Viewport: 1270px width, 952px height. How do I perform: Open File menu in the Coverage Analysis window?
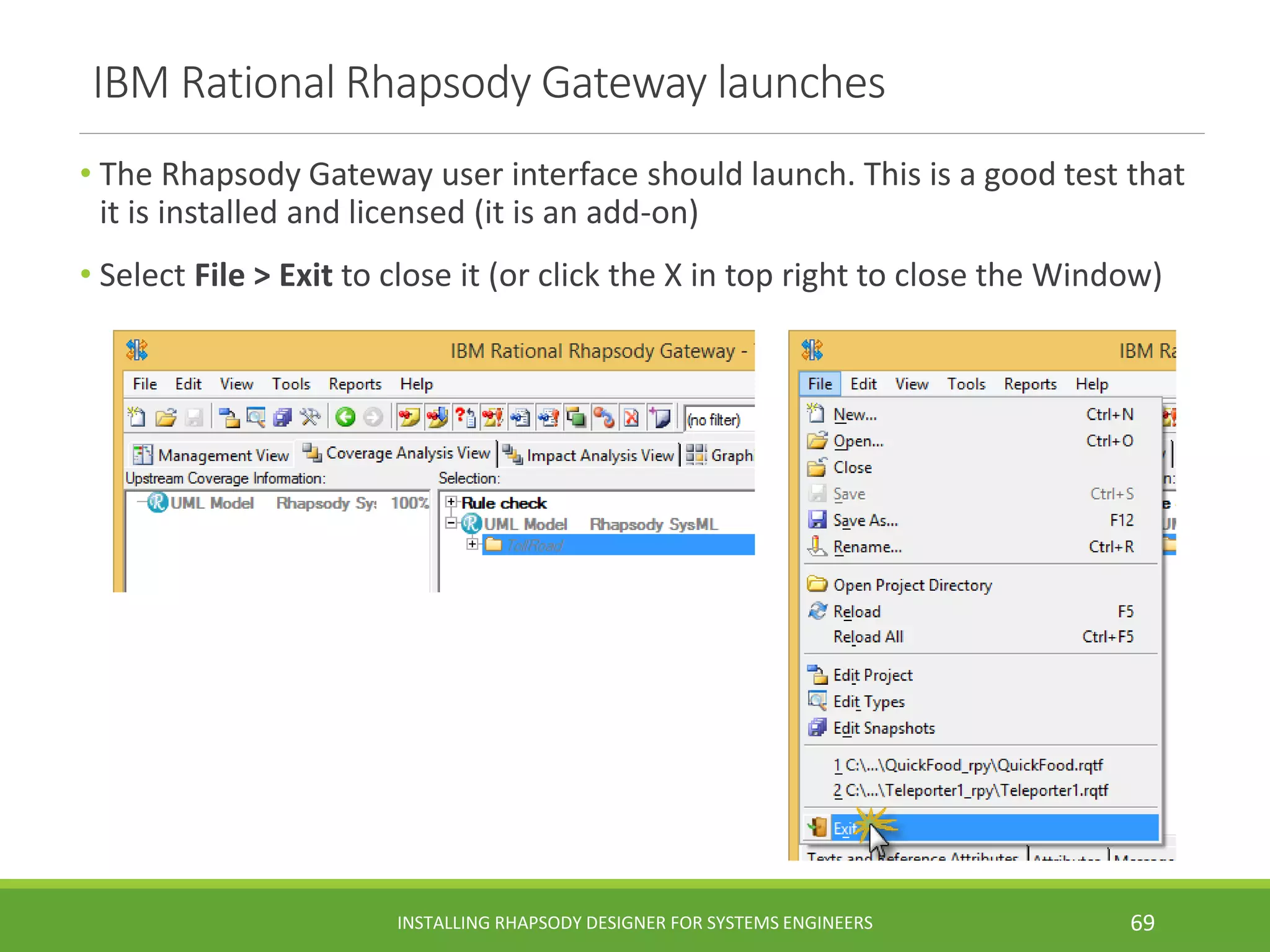tap(145, 384)
